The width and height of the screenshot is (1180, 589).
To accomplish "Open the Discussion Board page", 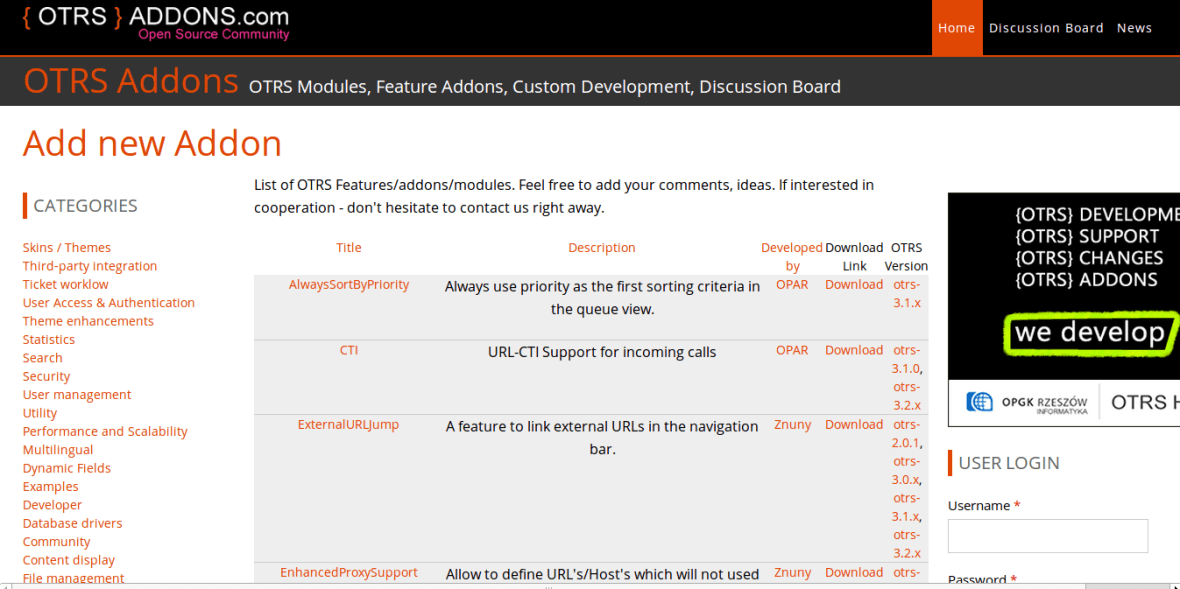I will click(x=1046, y=27).
